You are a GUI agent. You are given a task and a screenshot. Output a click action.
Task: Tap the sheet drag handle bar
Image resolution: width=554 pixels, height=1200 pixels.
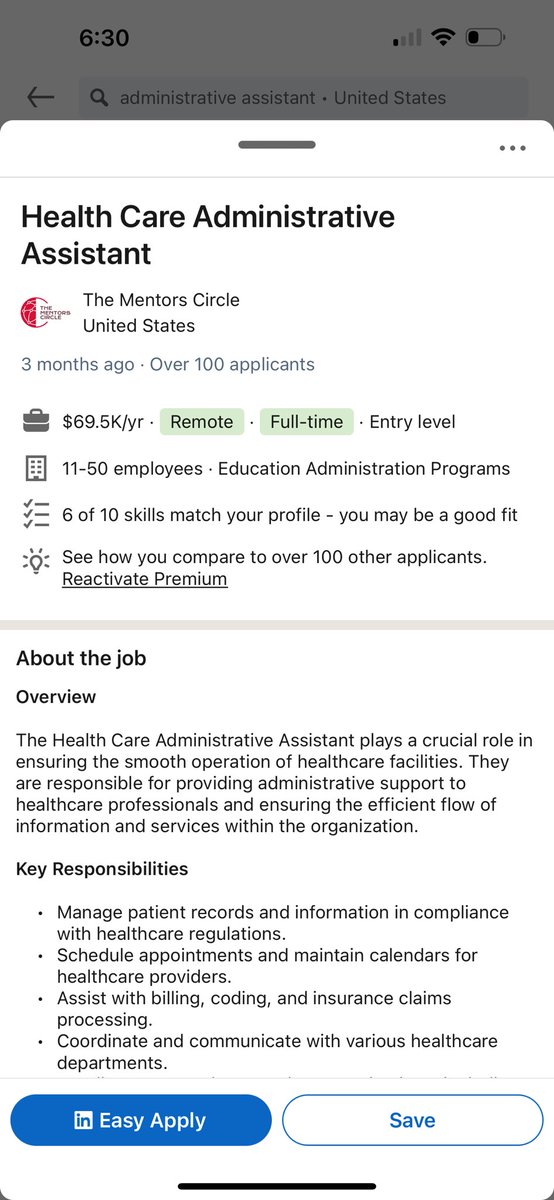pos(277,145)
